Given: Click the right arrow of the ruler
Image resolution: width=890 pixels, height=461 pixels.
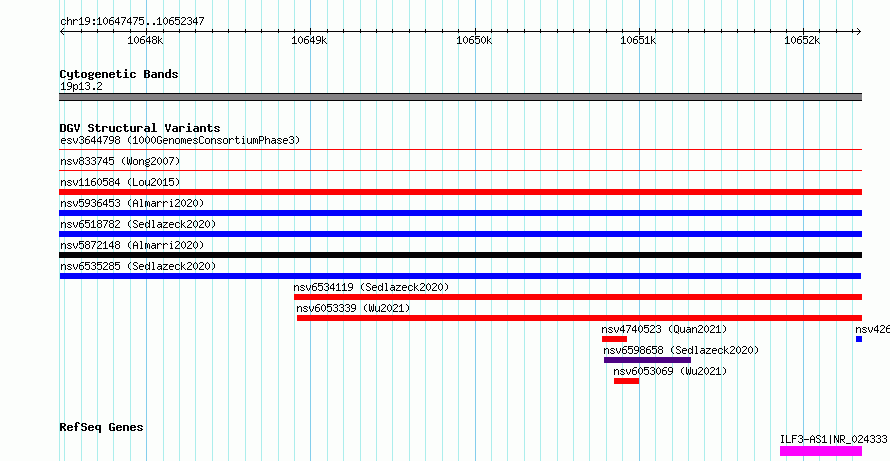Looking at the screenshot, I should coord(859,31).
